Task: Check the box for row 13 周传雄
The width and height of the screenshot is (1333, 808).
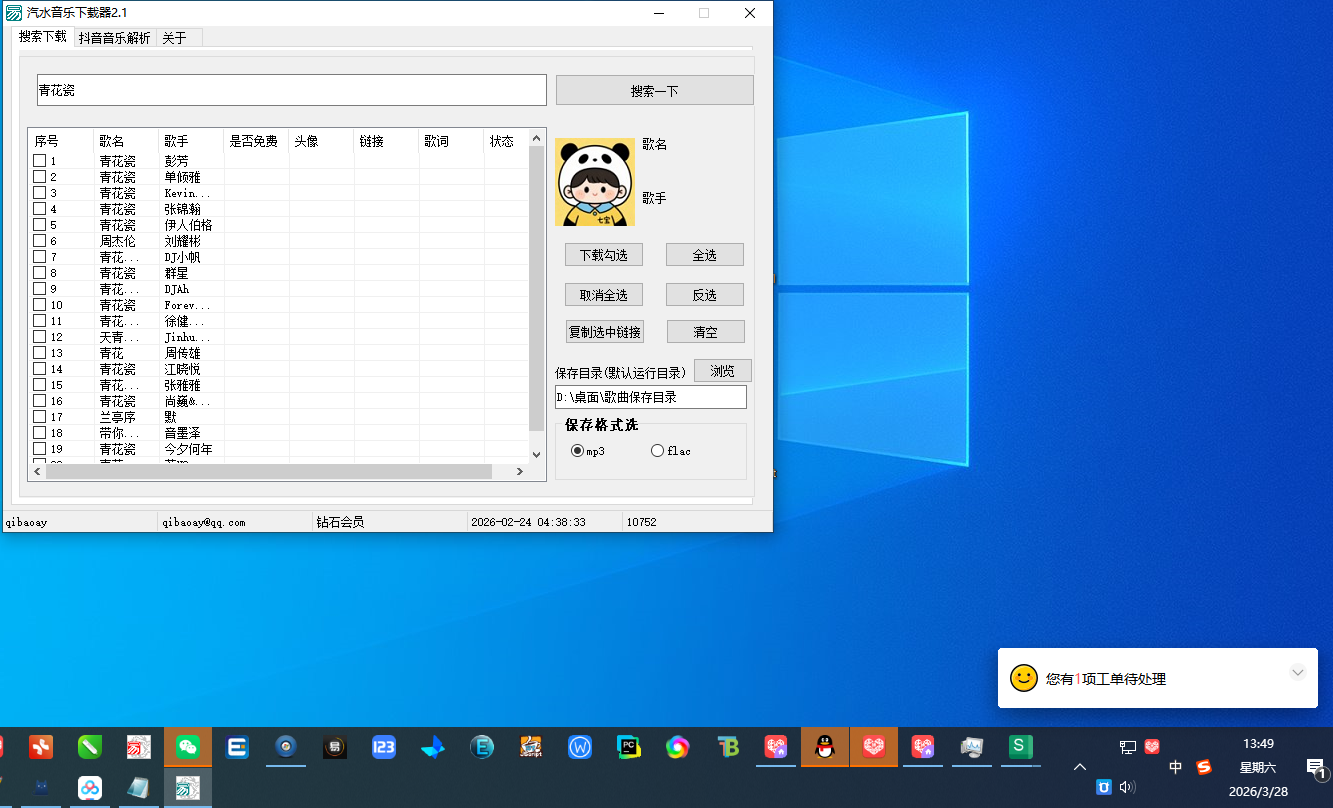Action: [x=40, y=353]
